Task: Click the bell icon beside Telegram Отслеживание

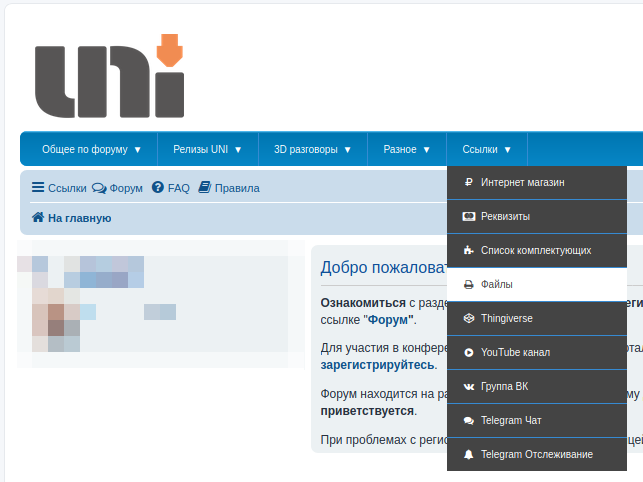Action: click(x=469, y=455)
